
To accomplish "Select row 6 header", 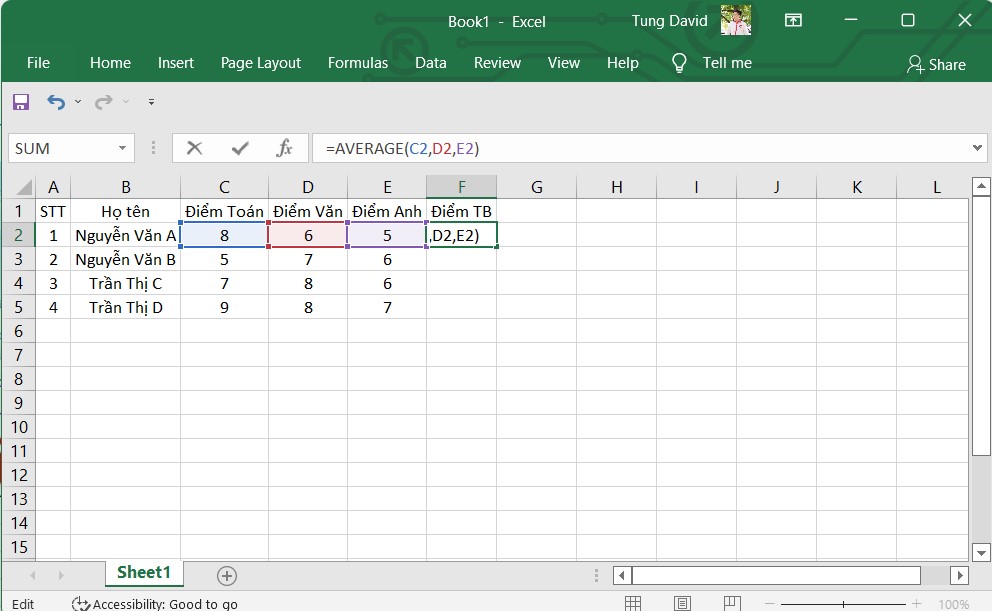I will pyautogui.click(x=18, y=331).
